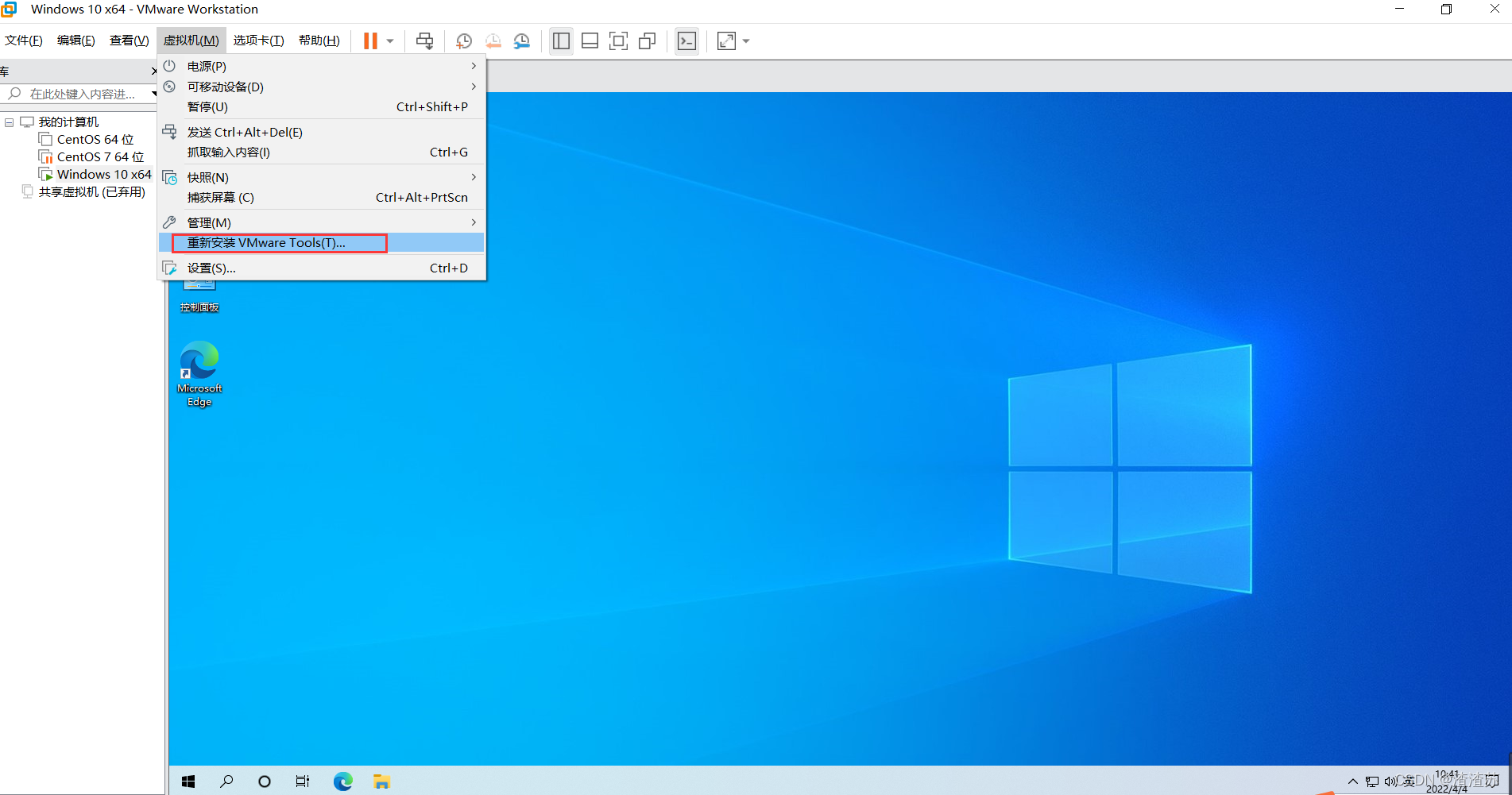Viewport: 1512px width, 795px height.
Task: Open stretch display options dropdown arrow
Action: [746, 41]
